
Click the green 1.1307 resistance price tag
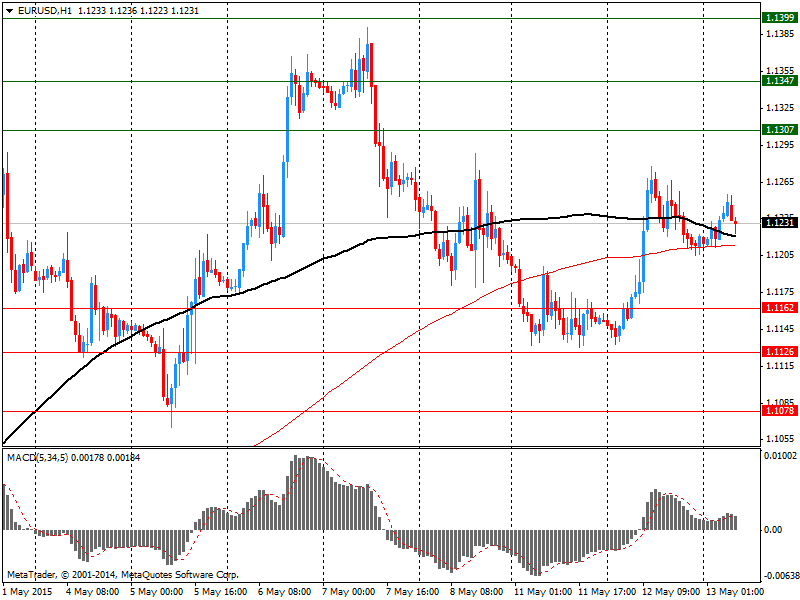780,130
